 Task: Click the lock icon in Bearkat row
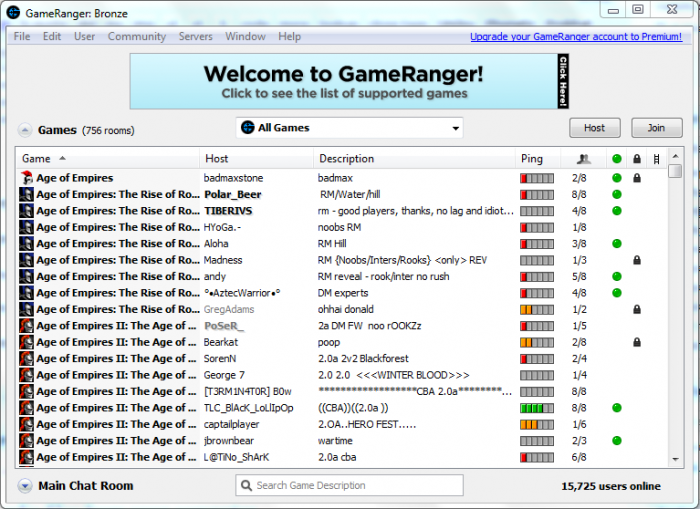pos(637,342)
